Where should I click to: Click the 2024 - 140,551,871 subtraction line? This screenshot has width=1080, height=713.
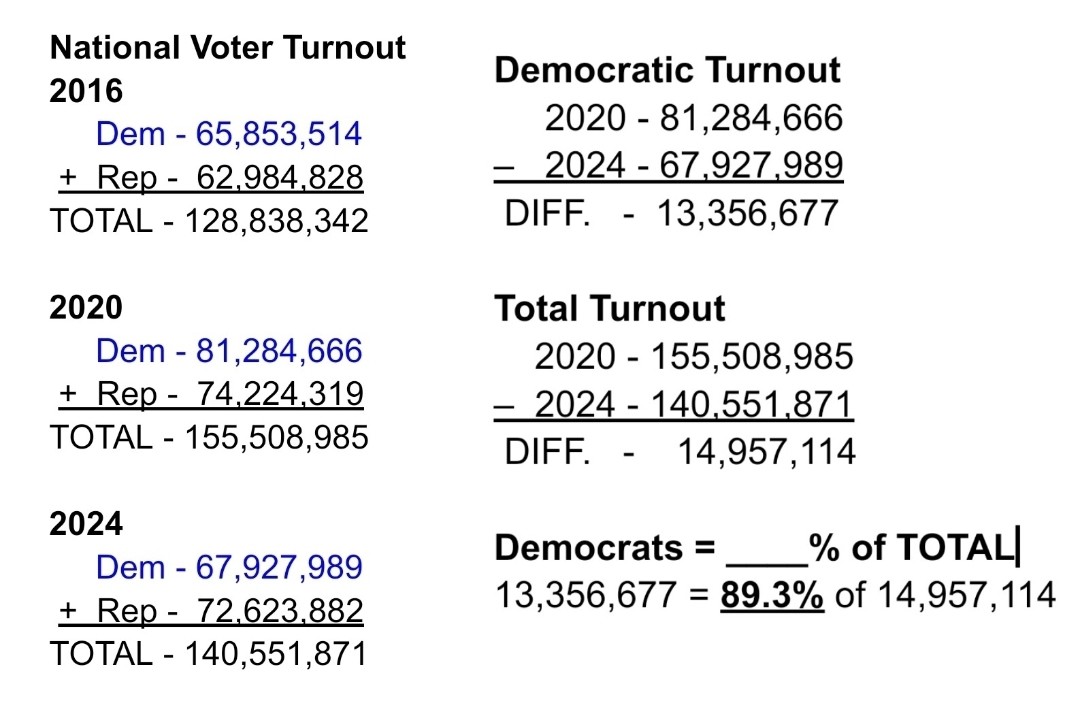(x=693, y=405)
